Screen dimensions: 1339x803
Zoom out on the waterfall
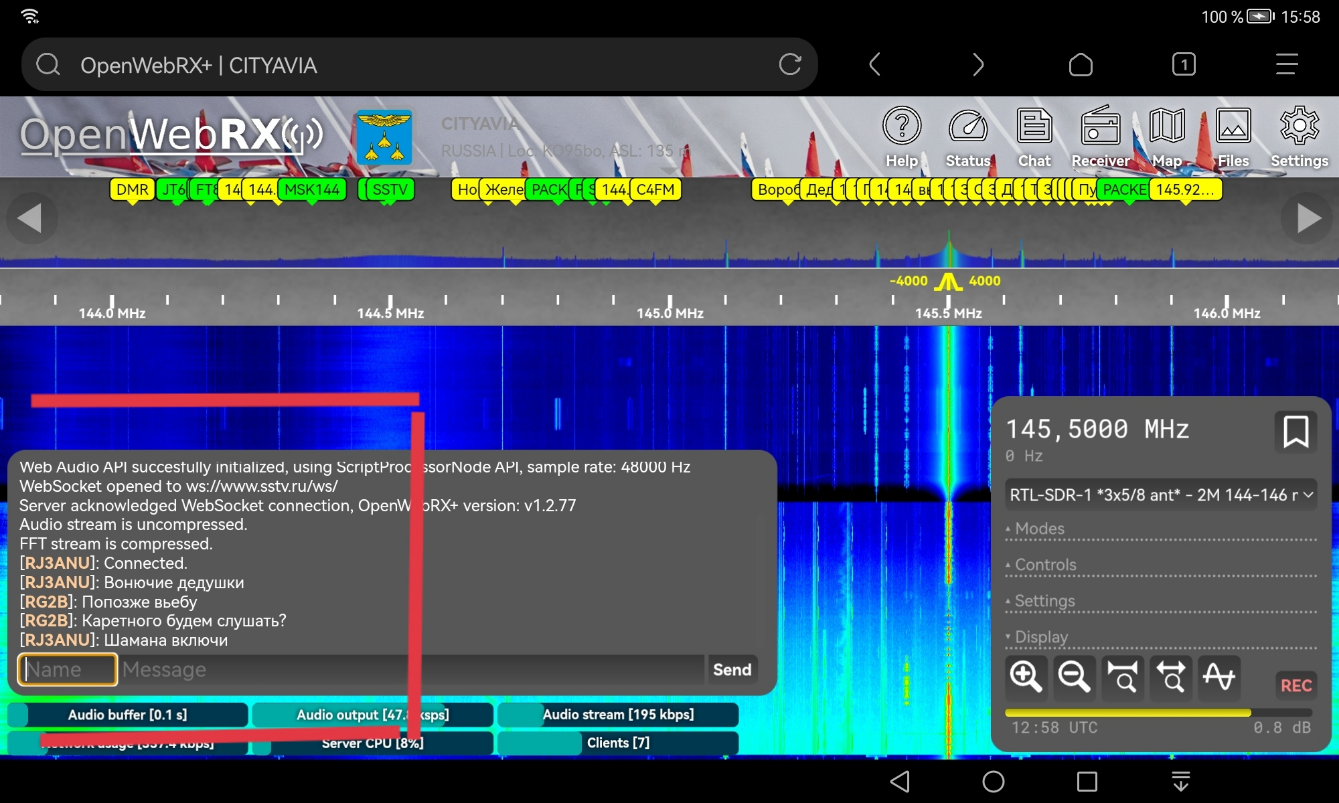(x=1074, y=677)
